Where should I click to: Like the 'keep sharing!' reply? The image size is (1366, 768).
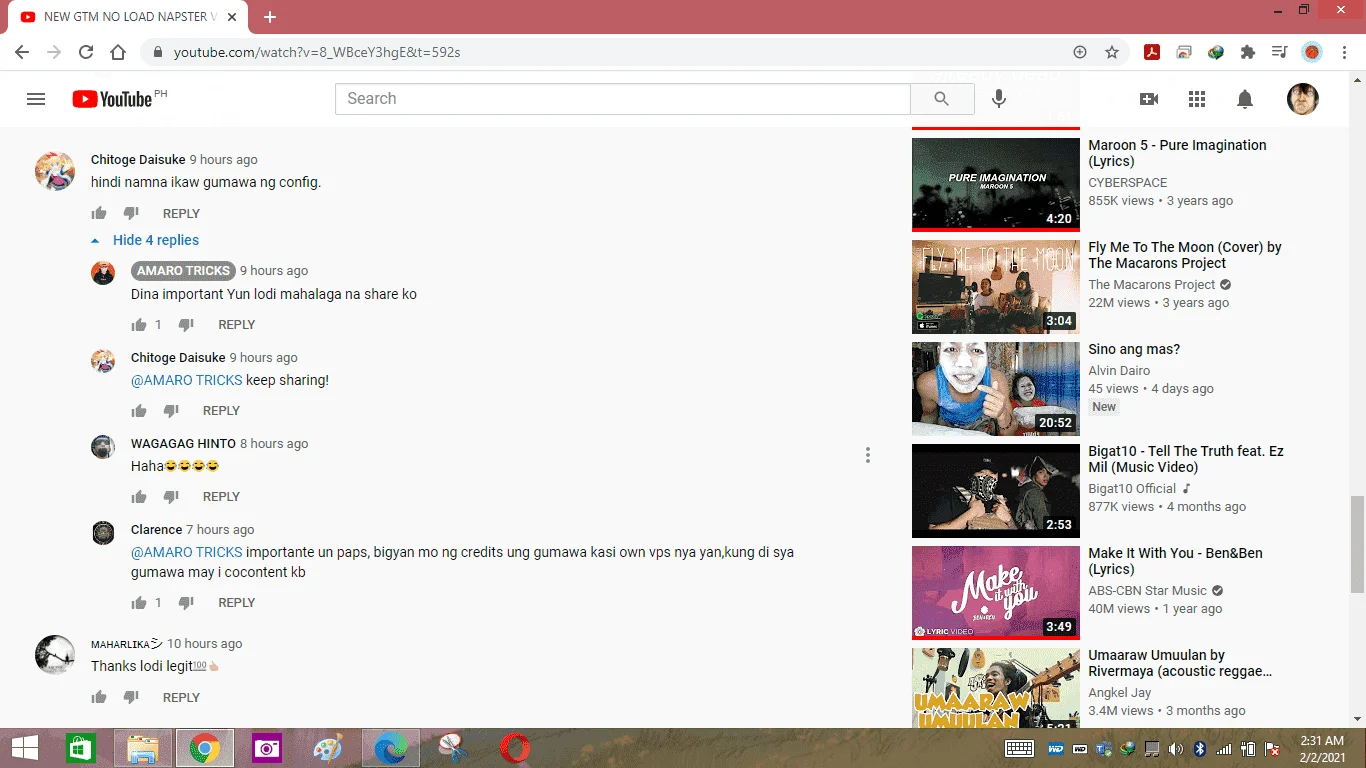(x=139, y=411)
